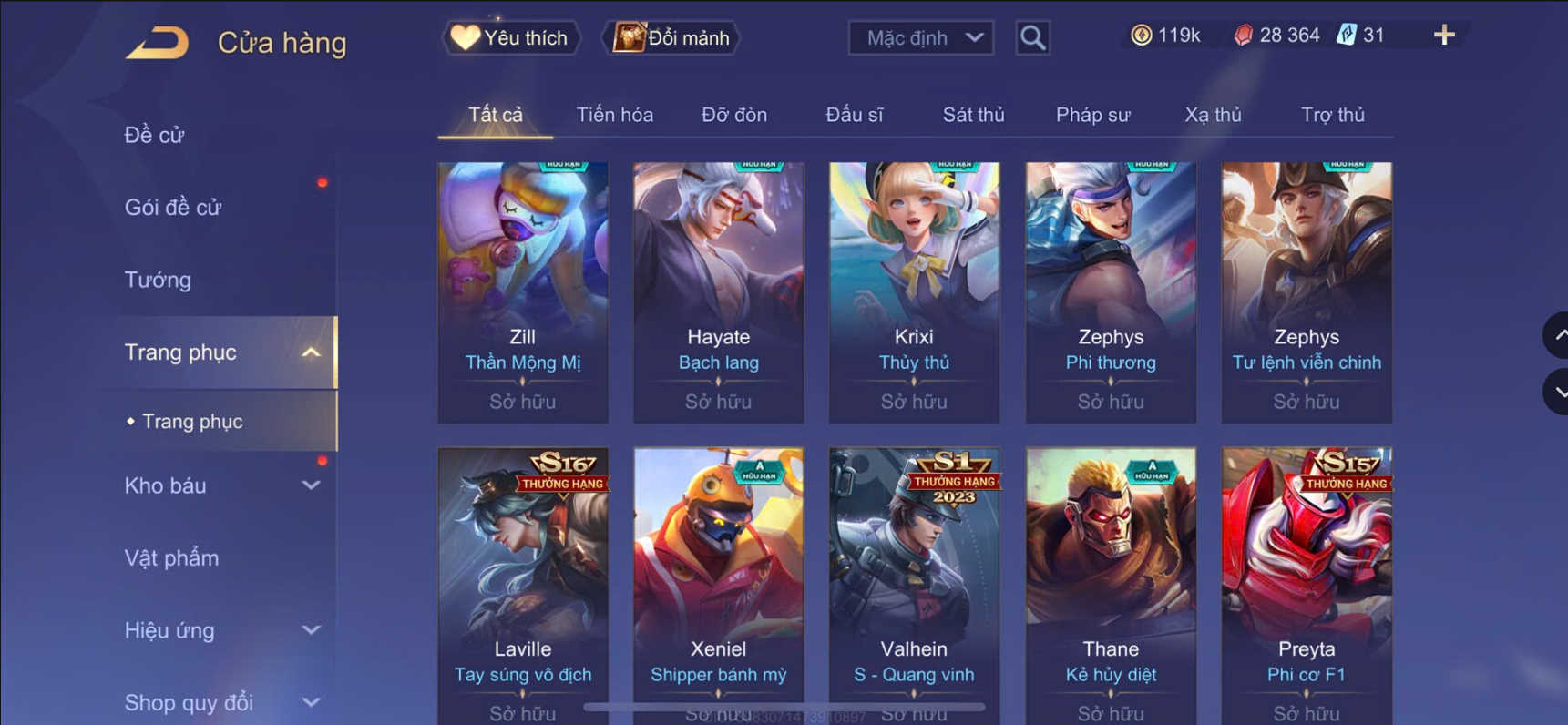Screen dimensions: 1568x725
Task: Click the gold coin 119k icon
Action: point(1141,36)
